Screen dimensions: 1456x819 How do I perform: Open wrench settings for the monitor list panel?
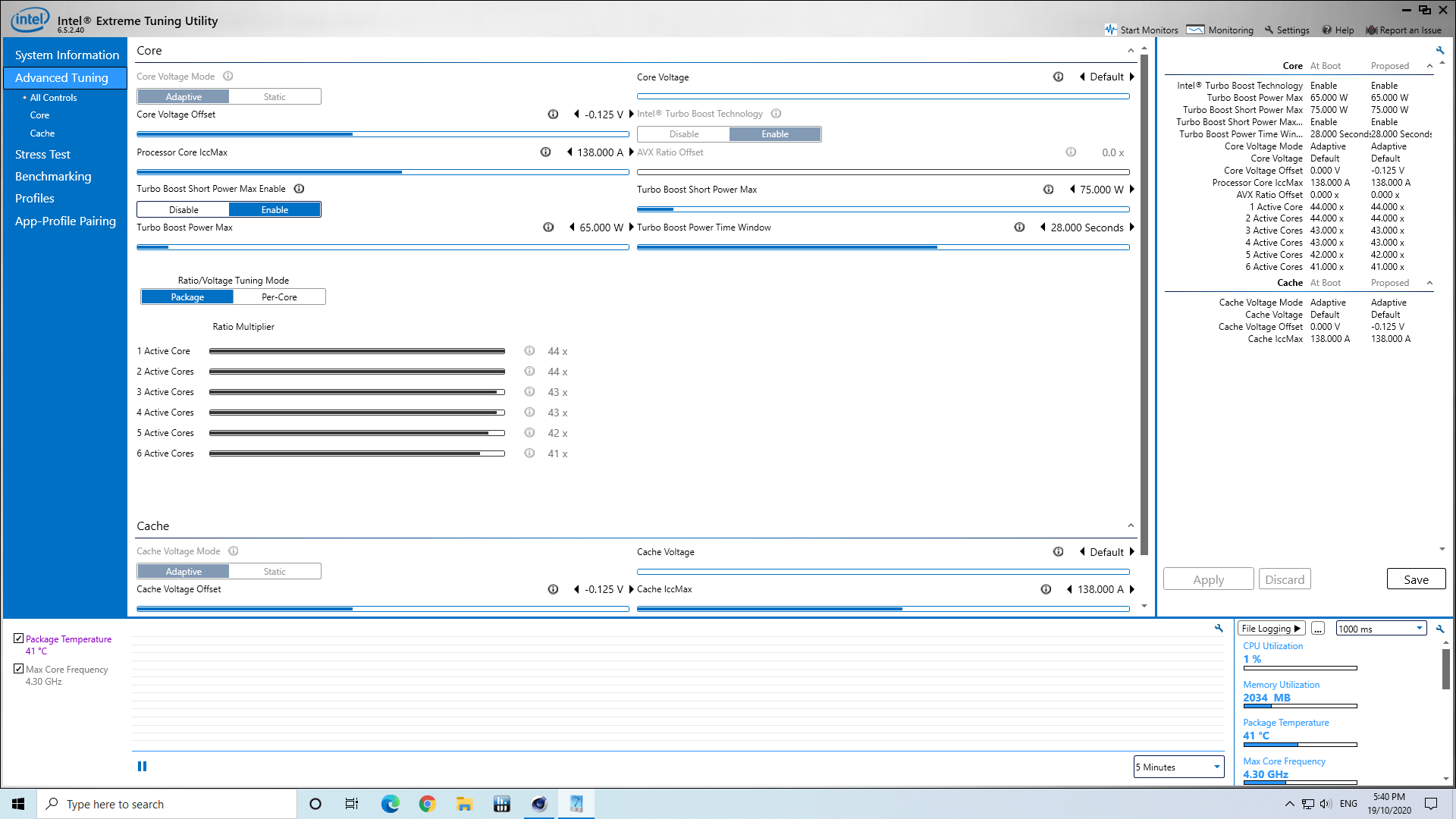pos(1440,629)
